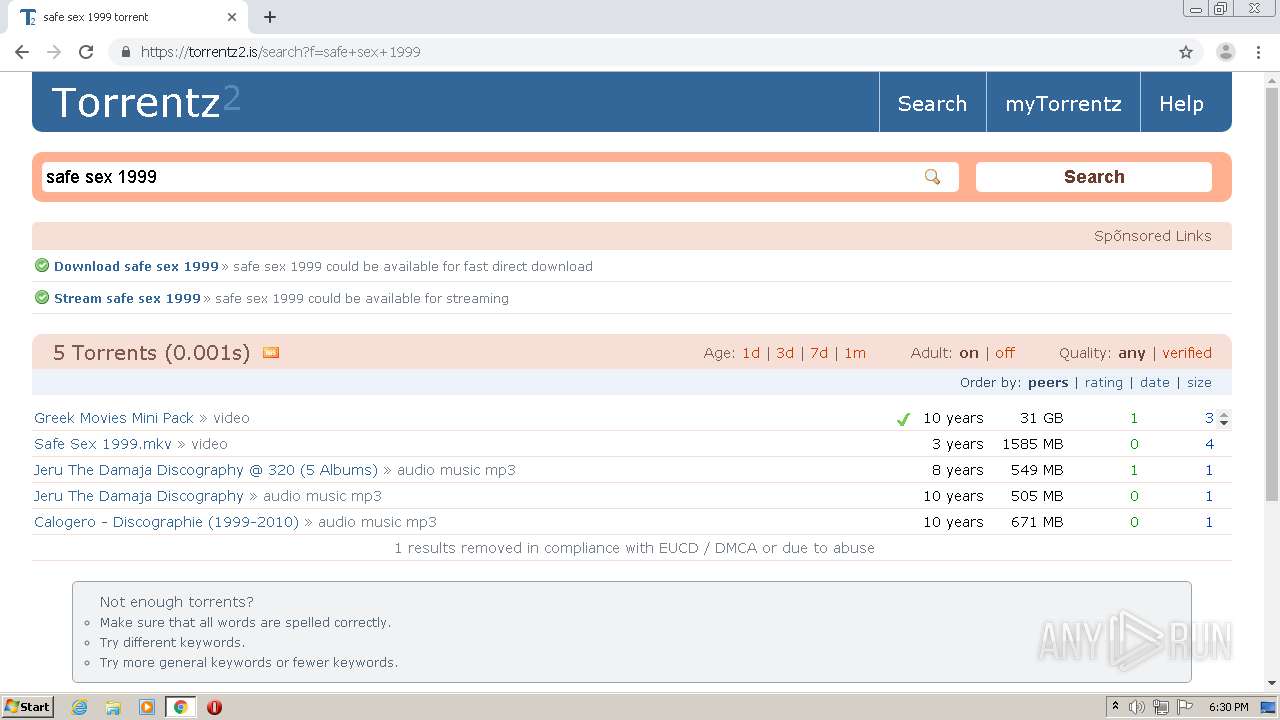Image resolution: width=1280 pixels, height=720 pixels.
Task: Open File Explorer from taskbar
Action: click(x=113, y=707)
